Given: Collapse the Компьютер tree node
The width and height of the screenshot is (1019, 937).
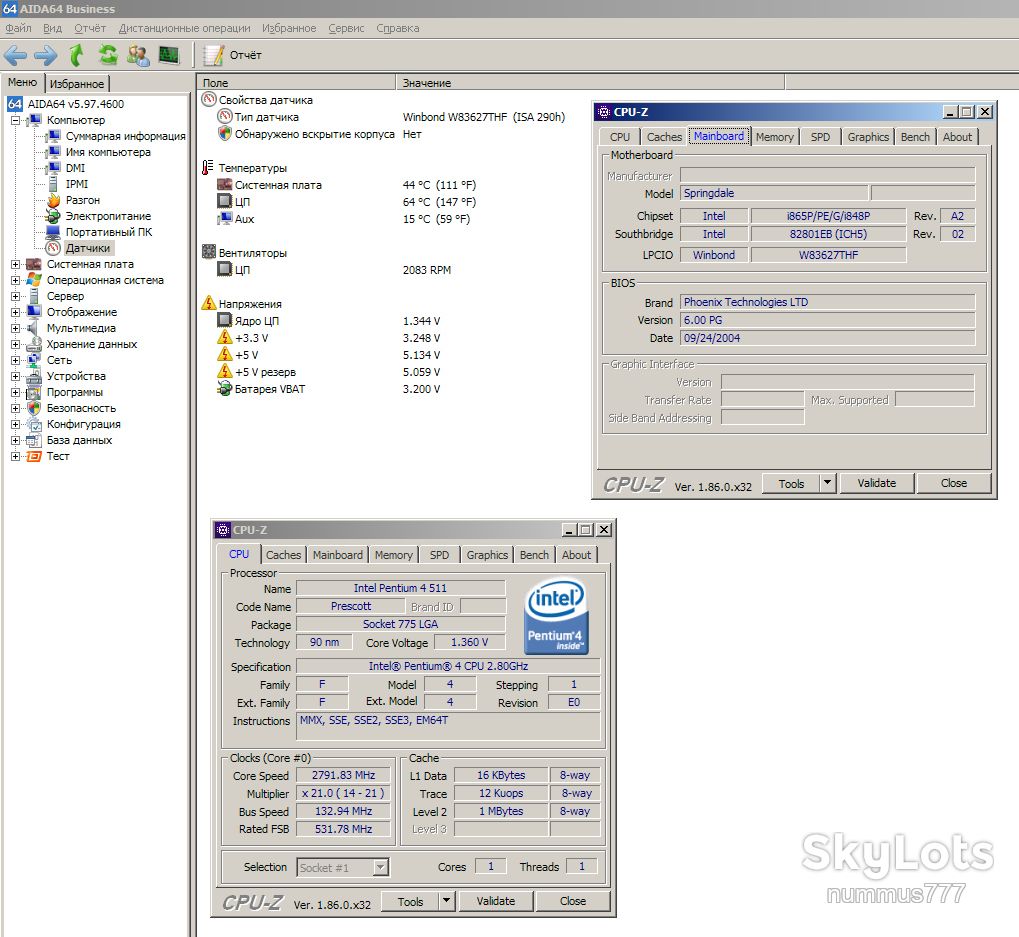Looking at the screenshot, I should 16,120.
